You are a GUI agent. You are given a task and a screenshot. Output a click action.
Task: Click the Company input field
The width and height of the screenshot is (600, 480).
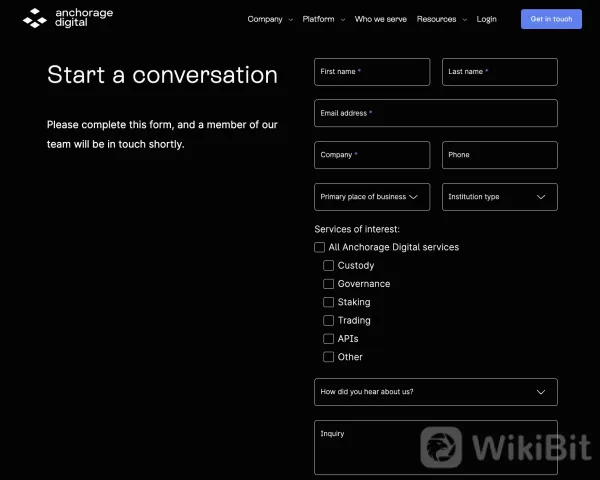[372, 155]
